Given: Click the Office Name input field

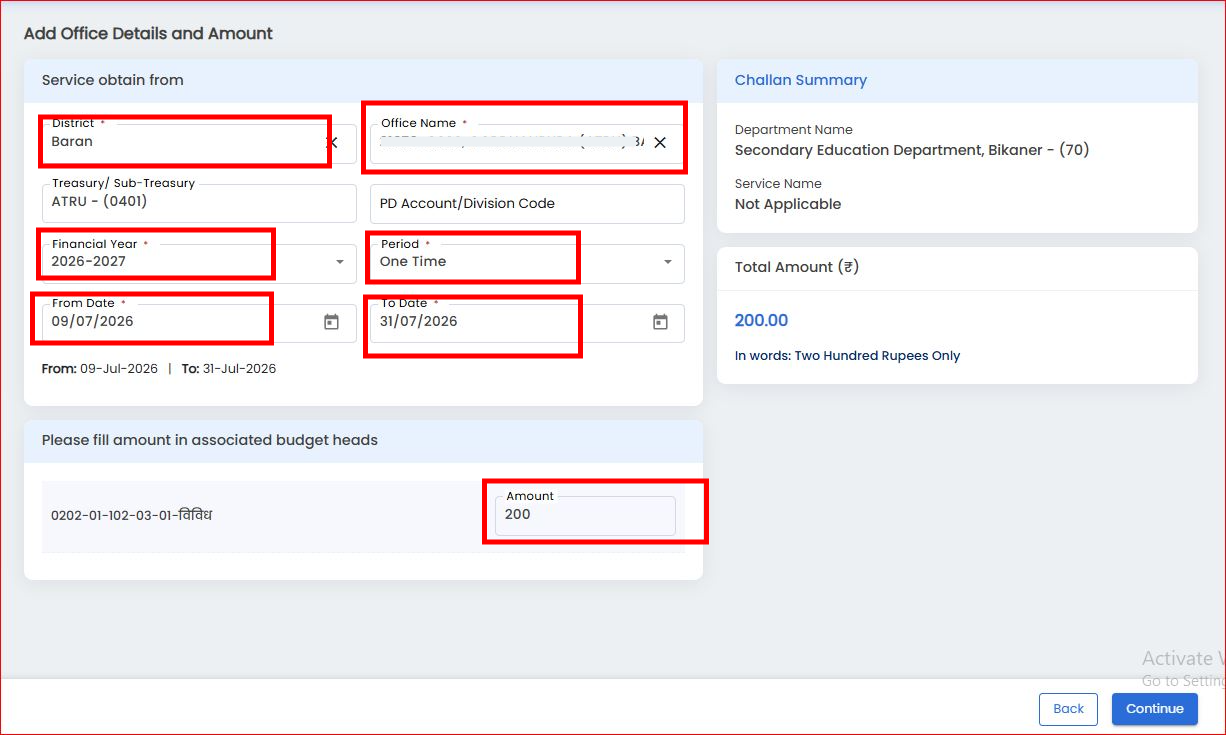Looking at the screenshot, I should (x=508, y=143).
